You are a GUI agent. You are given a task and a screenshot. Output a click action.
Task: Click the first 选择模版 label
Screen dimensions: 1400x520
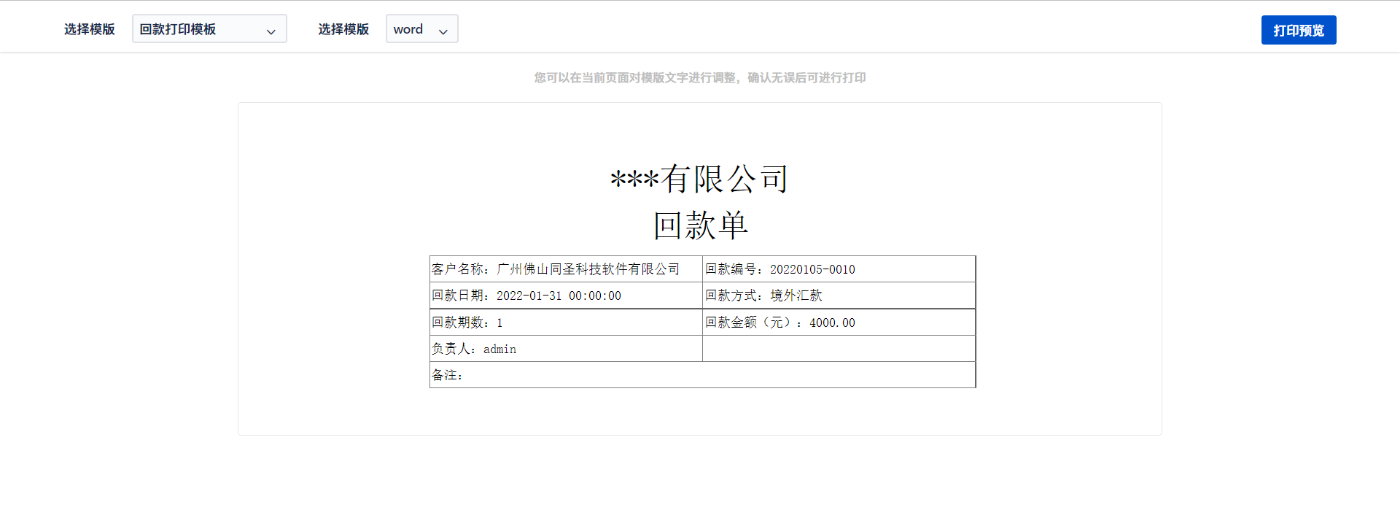pyautogui.click(x=90, y=29)
